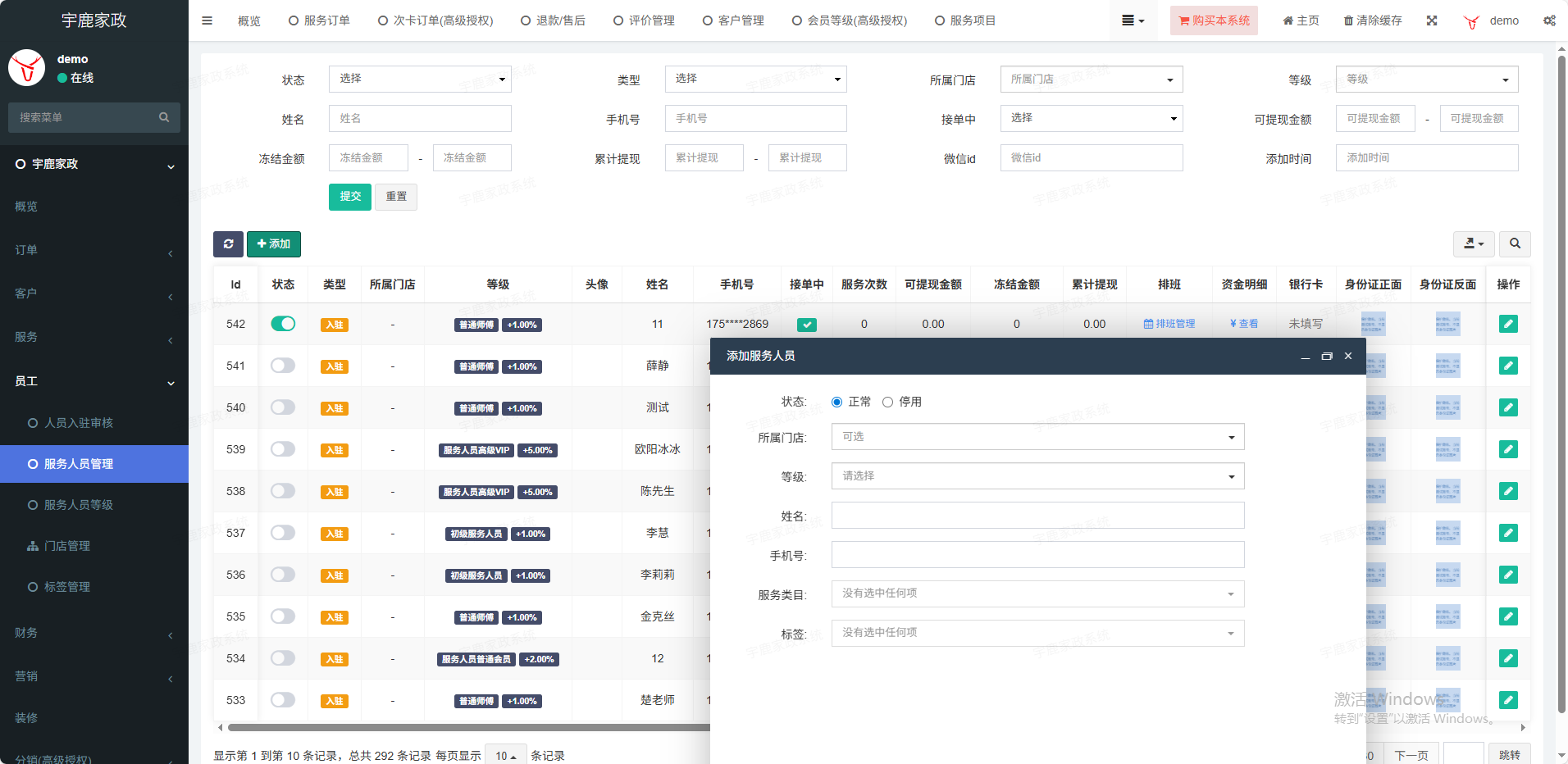The width and height of the screenshot is (1568, 764).
Task: Click the table search magnifier icon
Action: pyautogui.click(x=1515, y=243)
